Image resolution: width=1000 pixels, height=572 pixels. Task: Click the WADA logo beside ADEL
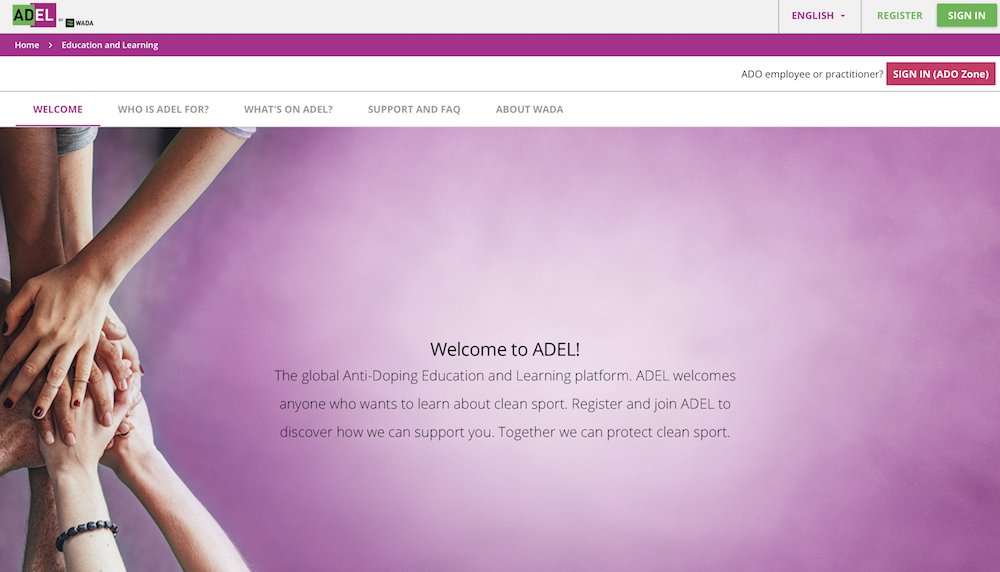click(x=80, y=23)
